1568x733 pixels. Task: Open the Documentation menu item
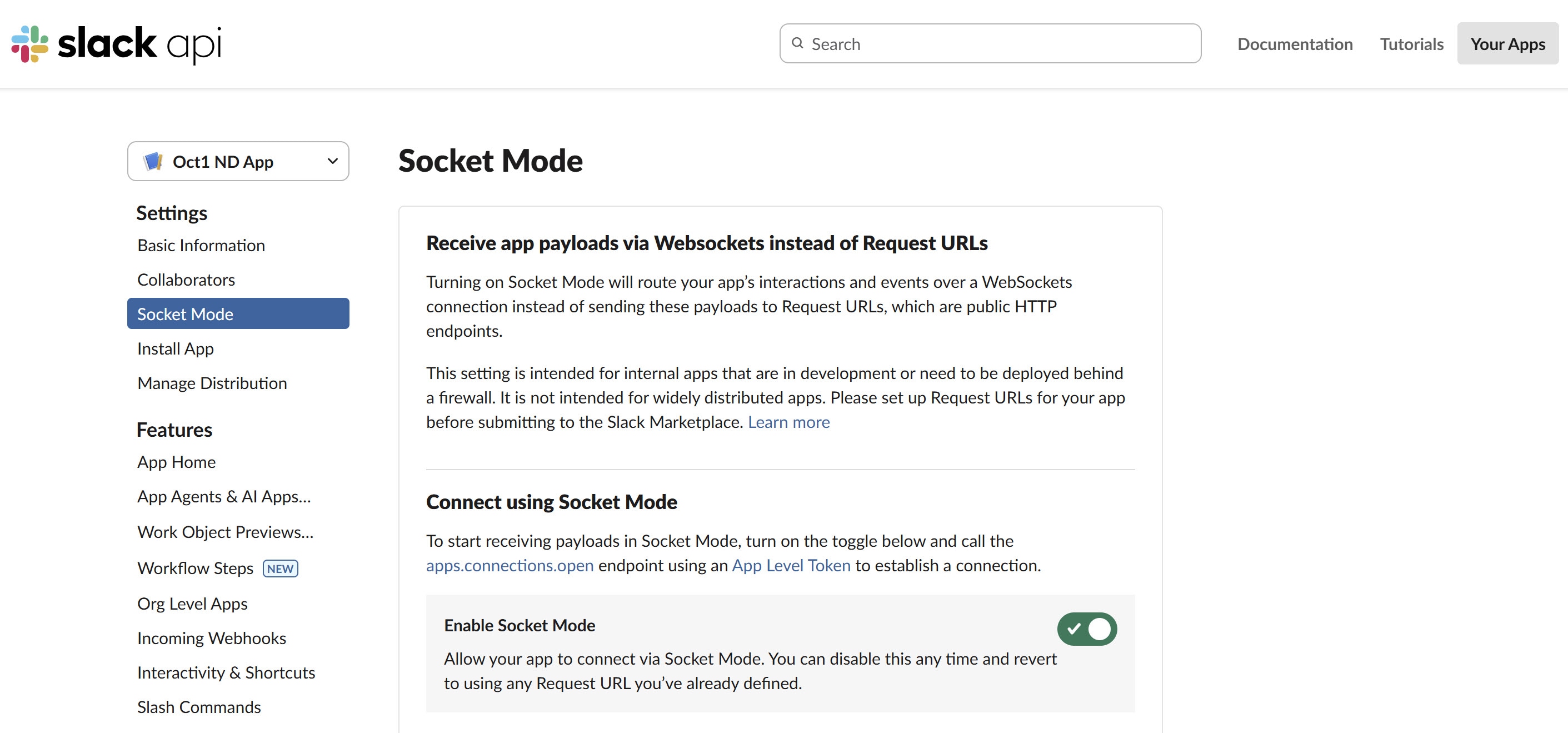pyautogui.click(x=1295, y=43)
